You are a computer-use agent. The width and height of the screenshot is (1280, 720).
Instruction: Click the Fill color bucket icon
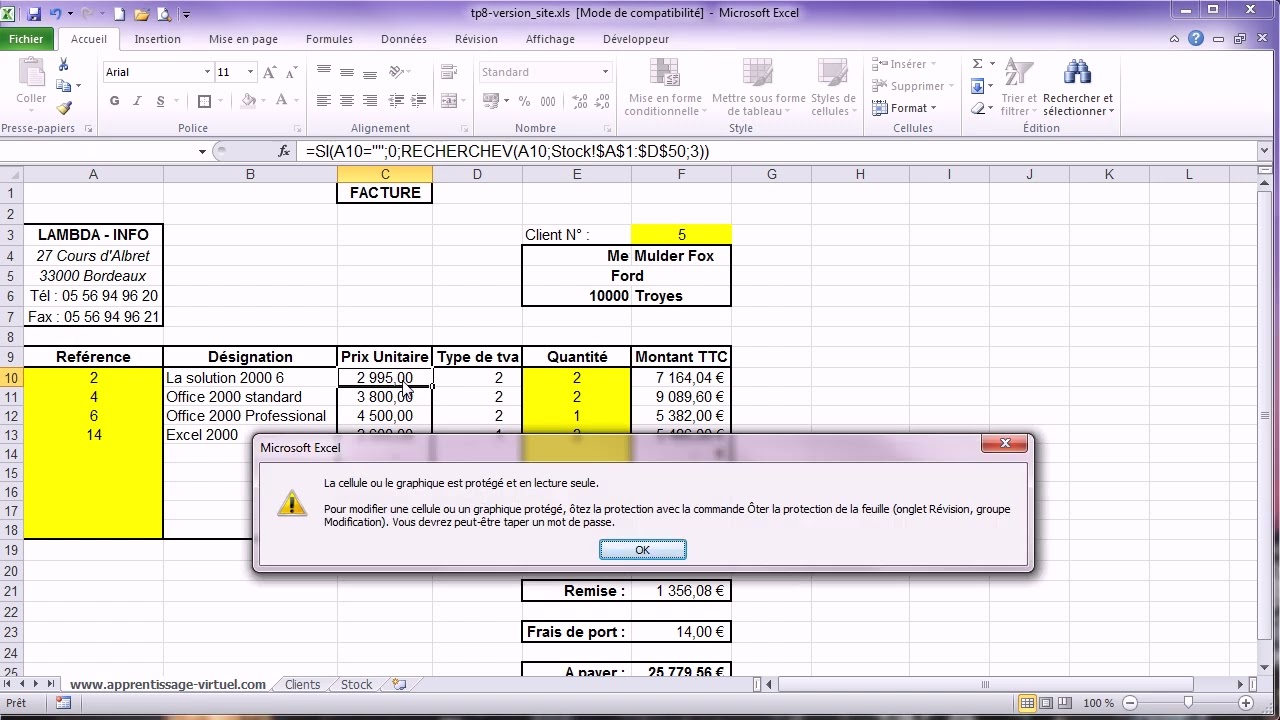pyautogui.click(x=249, y=101)
